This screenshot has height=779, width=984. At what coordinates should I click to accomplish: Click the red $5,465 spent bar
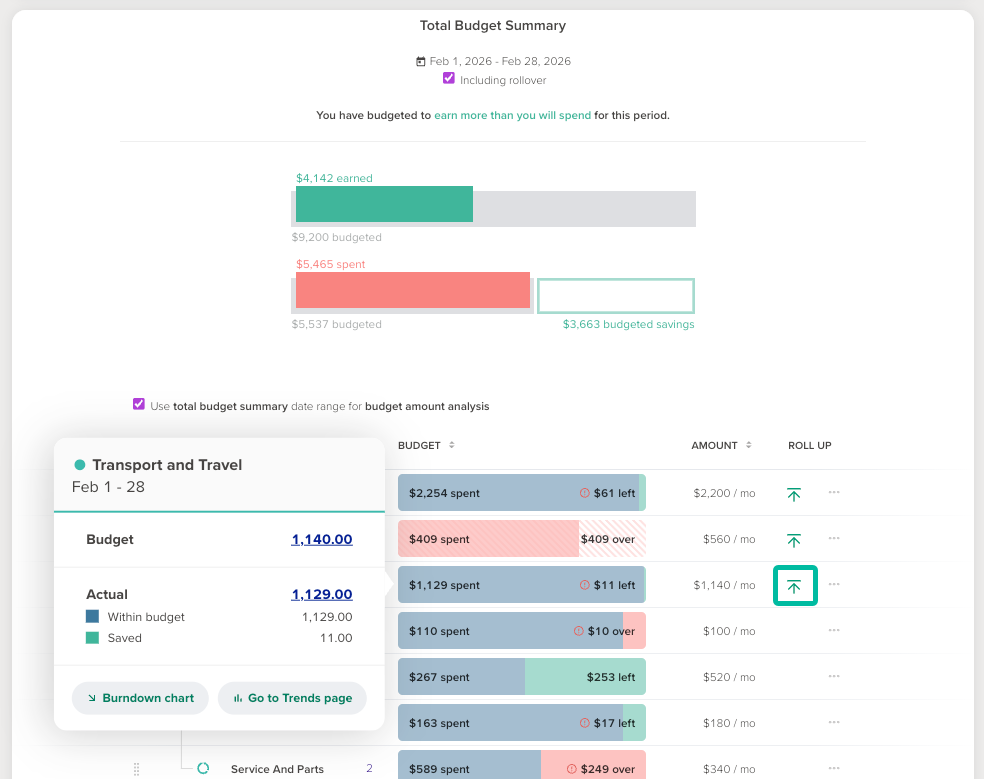413,290
